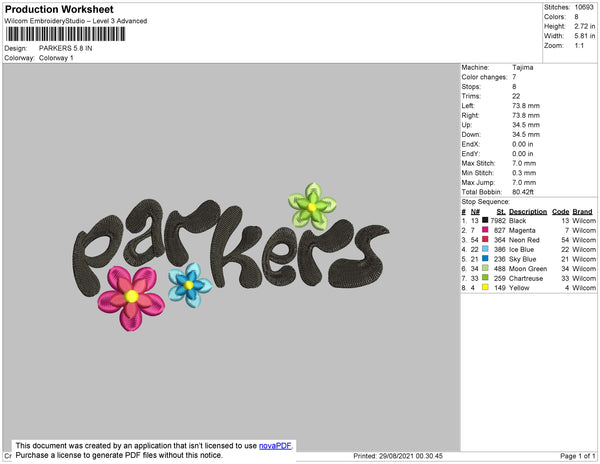Click the Total Bobbin value '80.42ft'

[x=523, y=192]
